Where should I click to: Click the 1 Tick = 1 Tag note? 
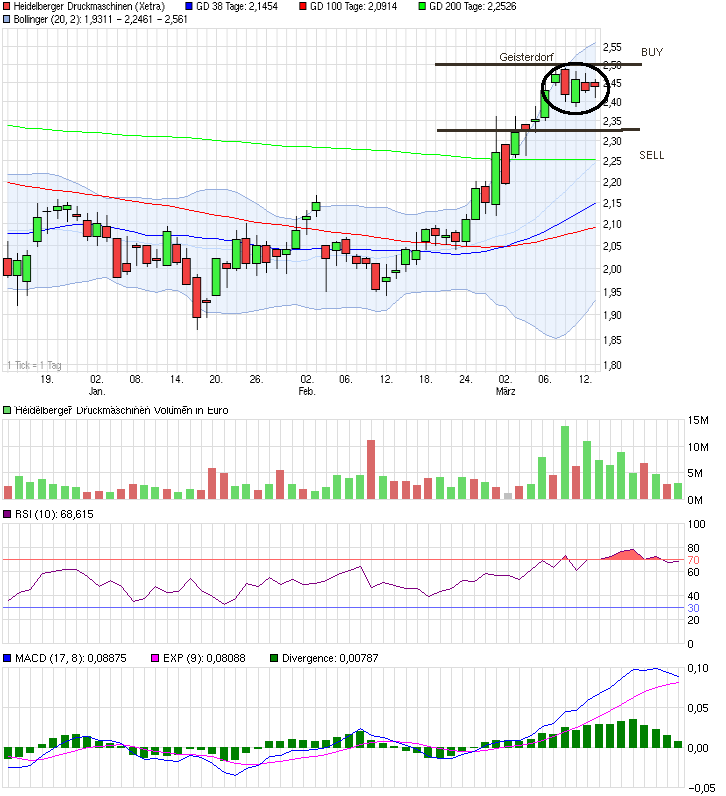tap(34, 365)
